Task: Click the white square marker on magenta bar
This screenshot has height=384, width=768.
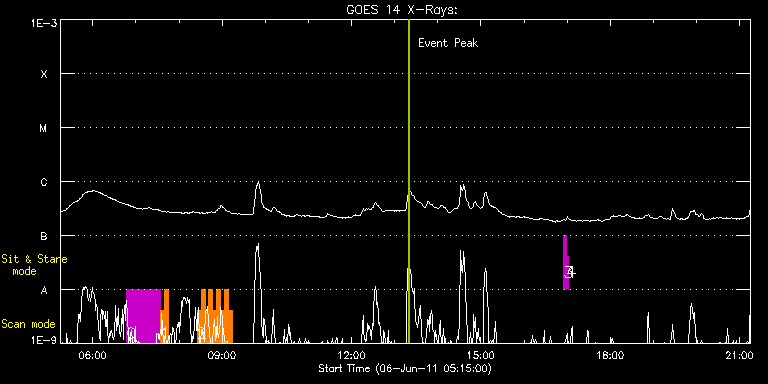Action: click(x=569, y=271)
